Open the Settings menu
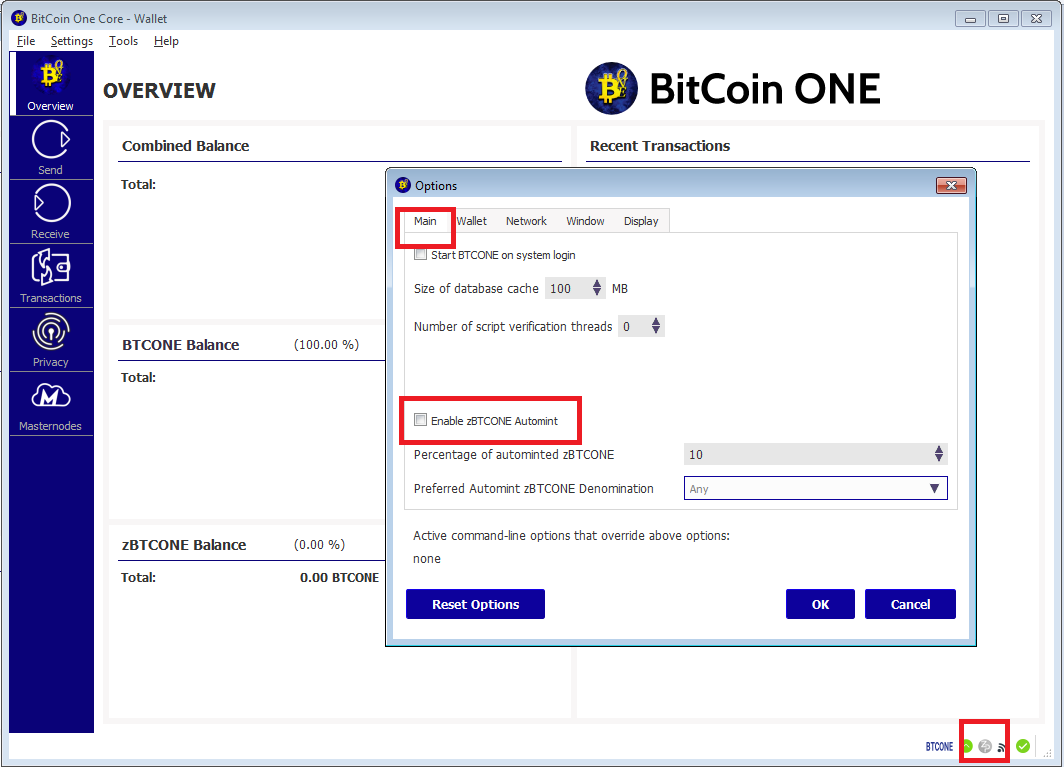 click(72, 41)
